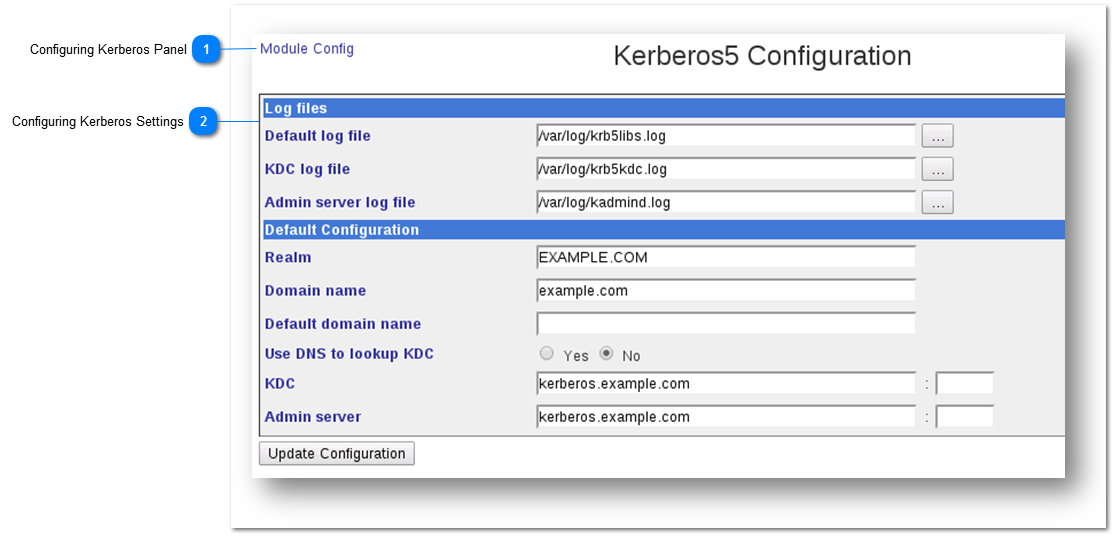
Task: Focus the KDC log file path field
Action: coord(726,169)
